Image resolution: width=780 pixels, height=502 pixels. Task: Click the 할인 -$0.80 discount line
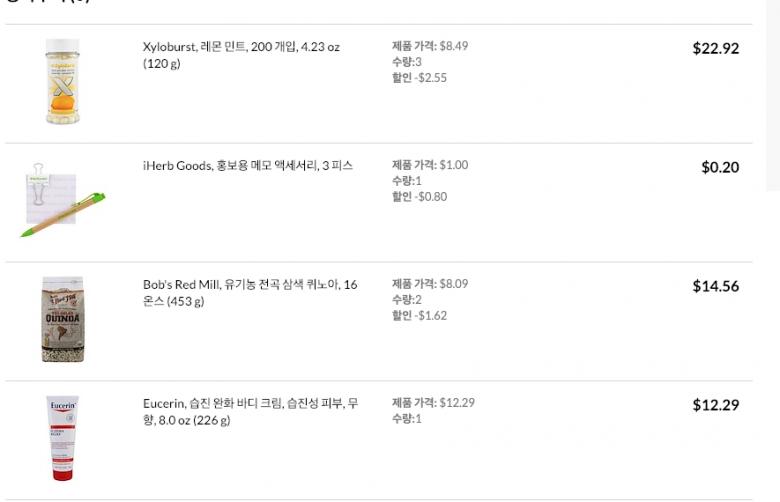[x=419, y=197]
